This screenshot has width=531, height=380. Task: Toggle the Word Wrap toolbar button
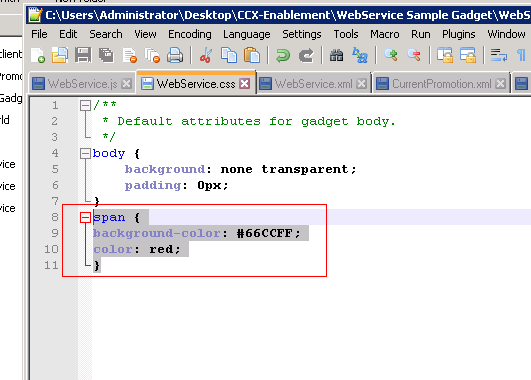tap(498, 55)
